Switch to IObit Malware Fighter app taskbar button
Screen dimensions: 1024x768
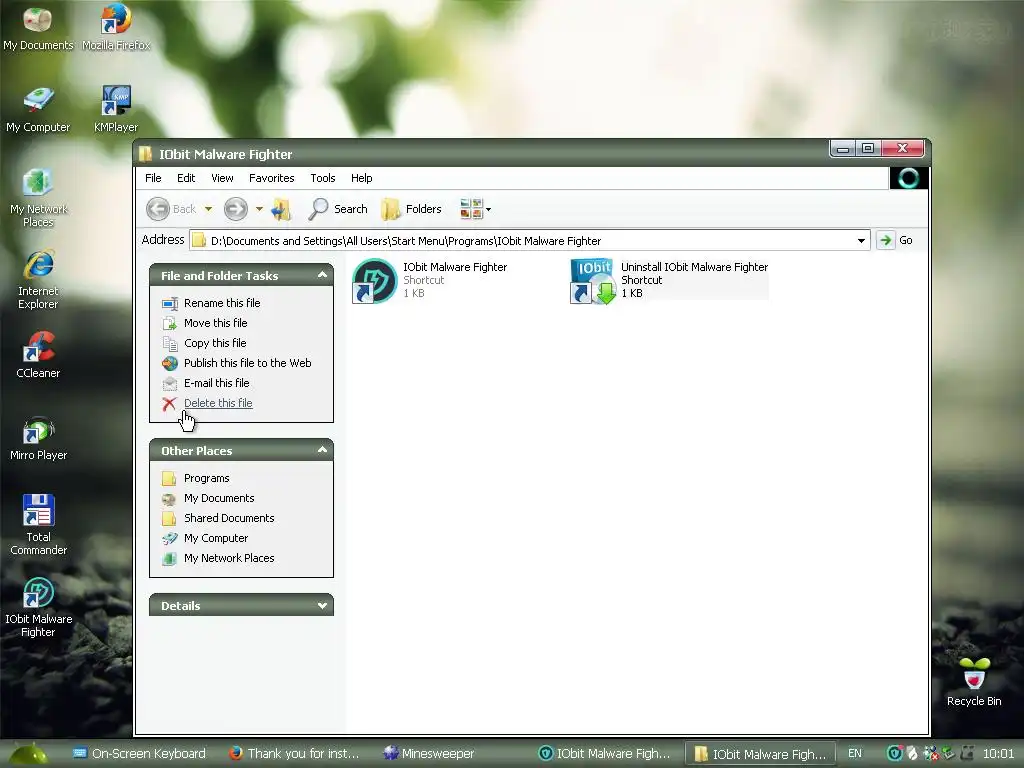pos(605,754)
